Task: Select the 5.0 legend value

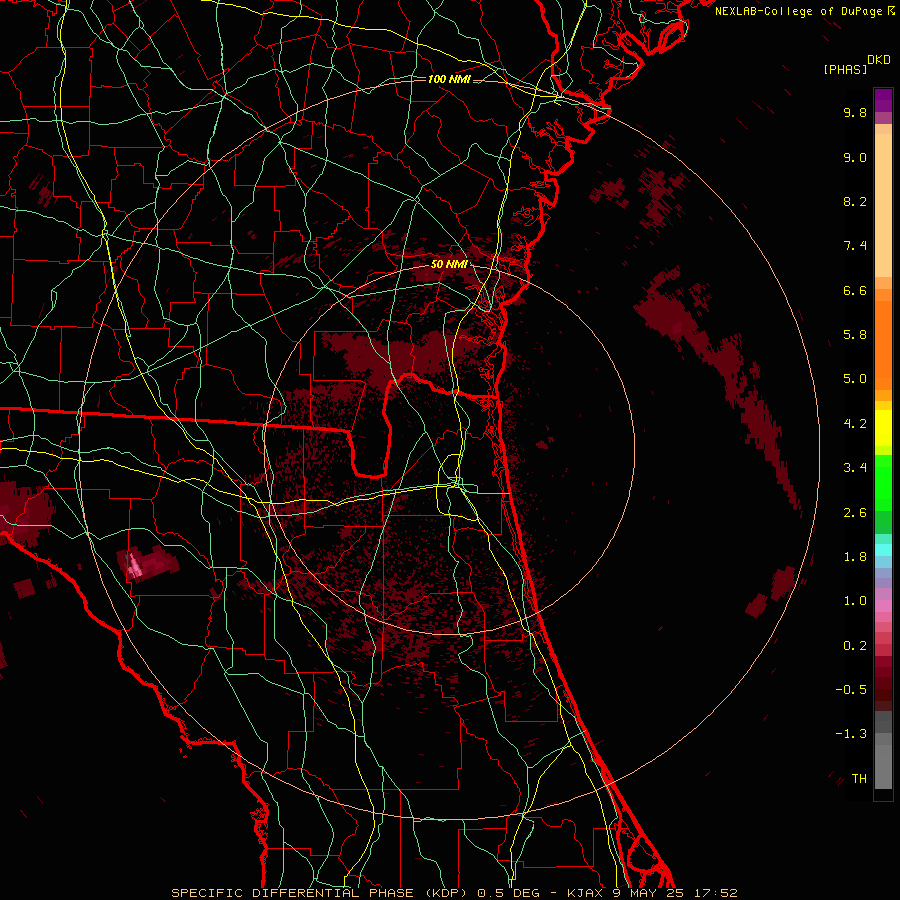Action: (x=855, y=379)
